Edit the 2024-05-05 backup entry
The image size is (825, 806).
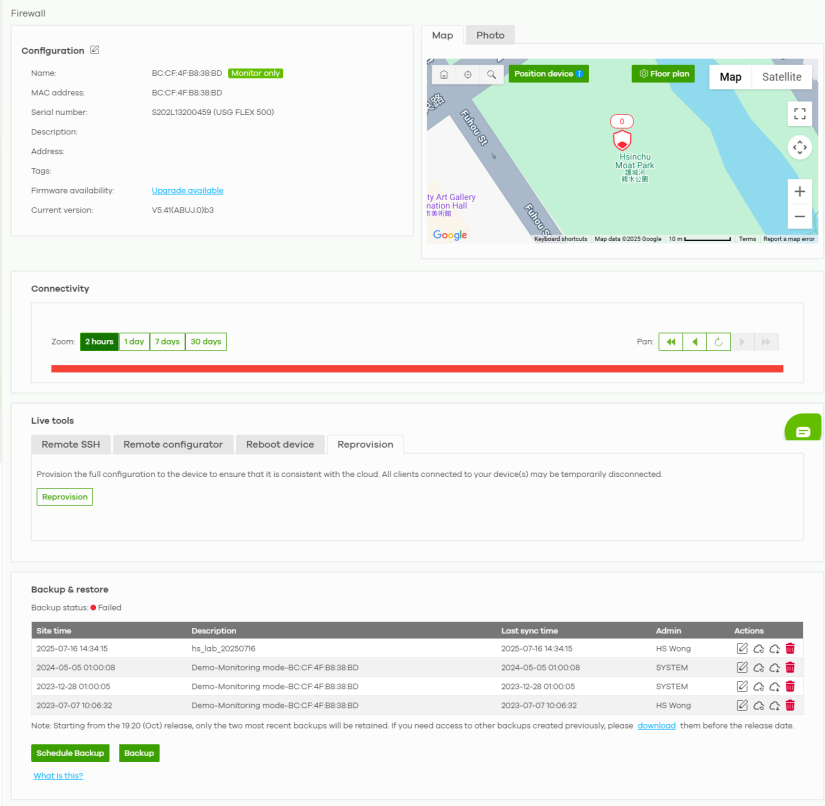[742, 667]
